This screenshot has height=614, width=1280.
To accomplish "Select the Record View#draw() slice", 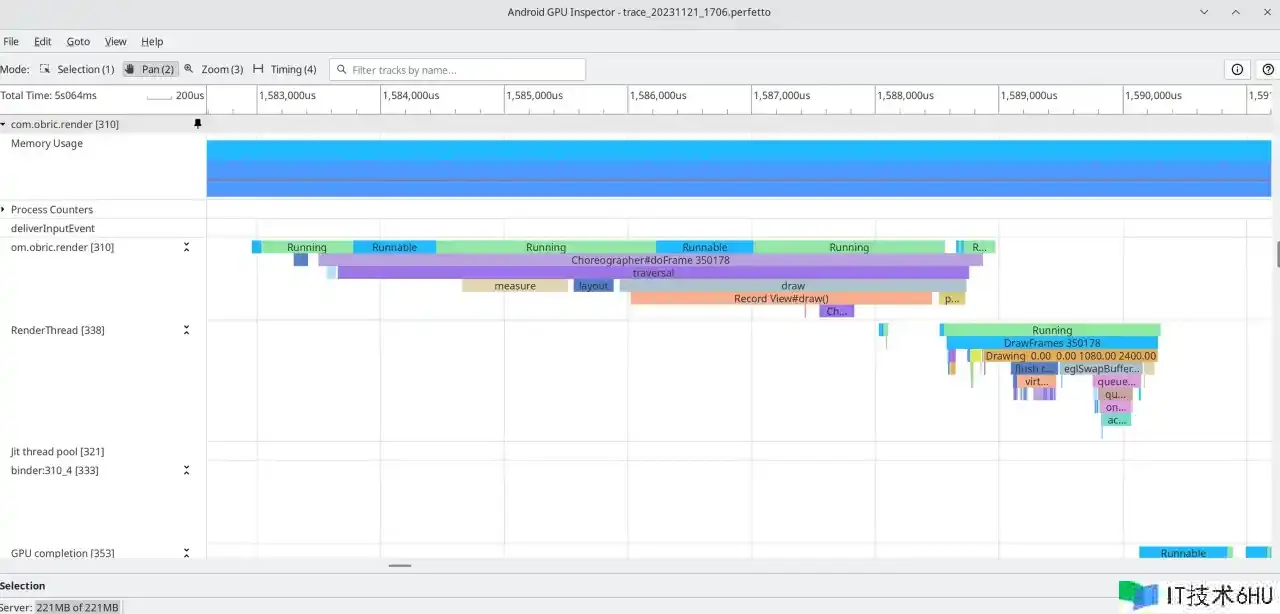I will tap(781, 298).
